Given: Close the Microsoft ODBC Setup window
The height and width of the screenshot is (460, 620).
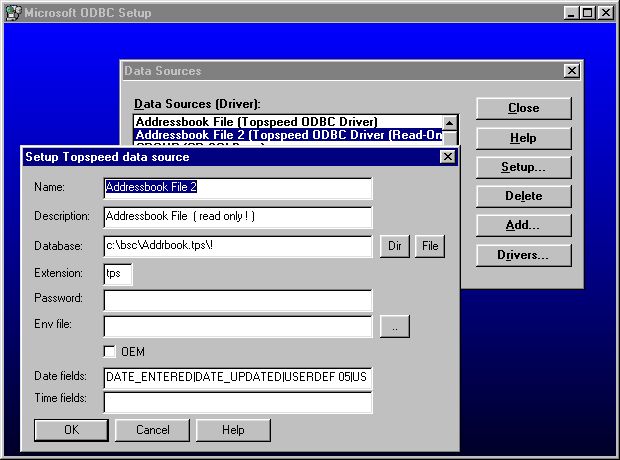Looking at the screenshot, I should tap(606, 13).
